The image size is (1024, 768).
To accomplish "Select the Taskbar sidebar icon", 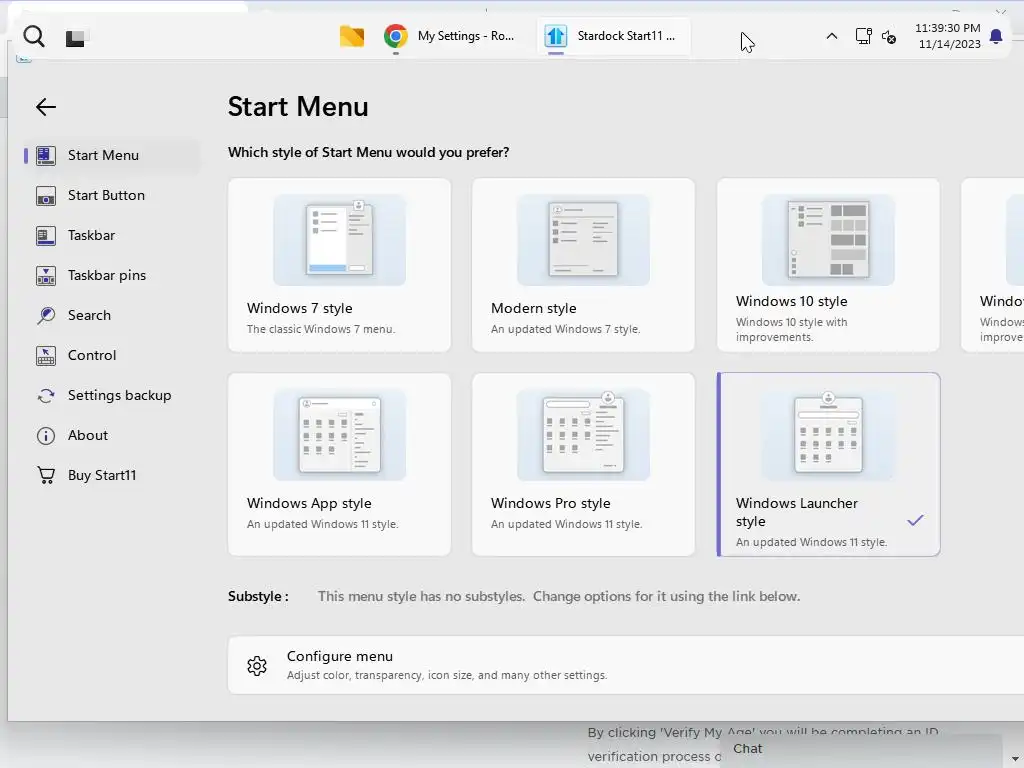I will point(46,235).
